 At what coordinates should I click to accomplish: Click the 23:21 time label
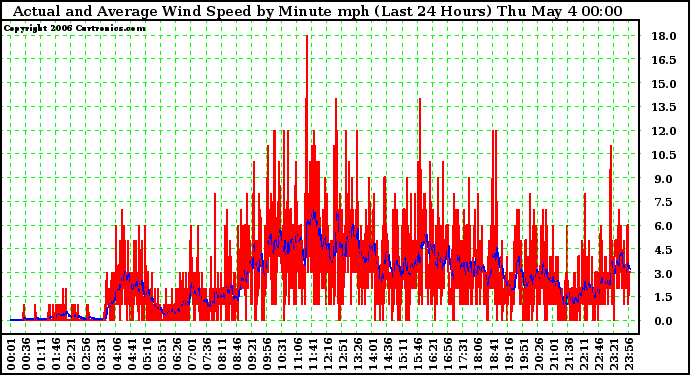(615, 355)
